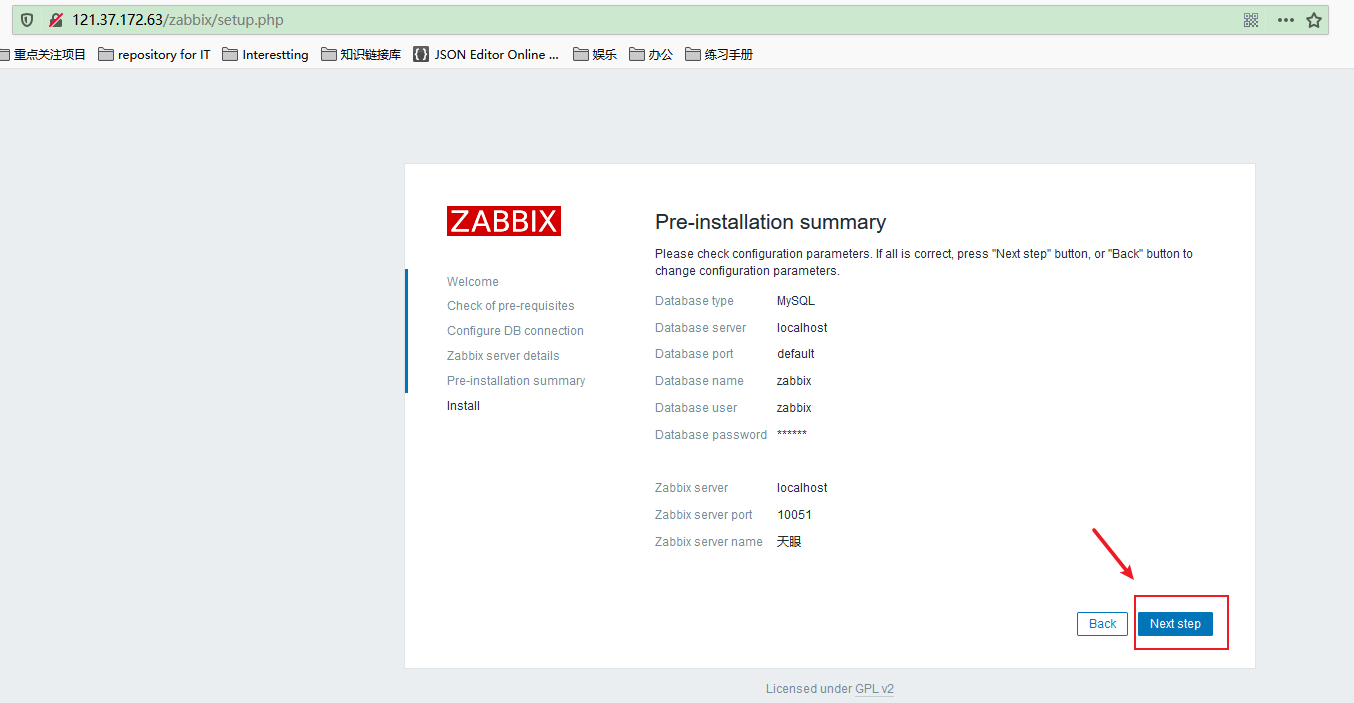Click the page actions ellipsis icon

1285,19
